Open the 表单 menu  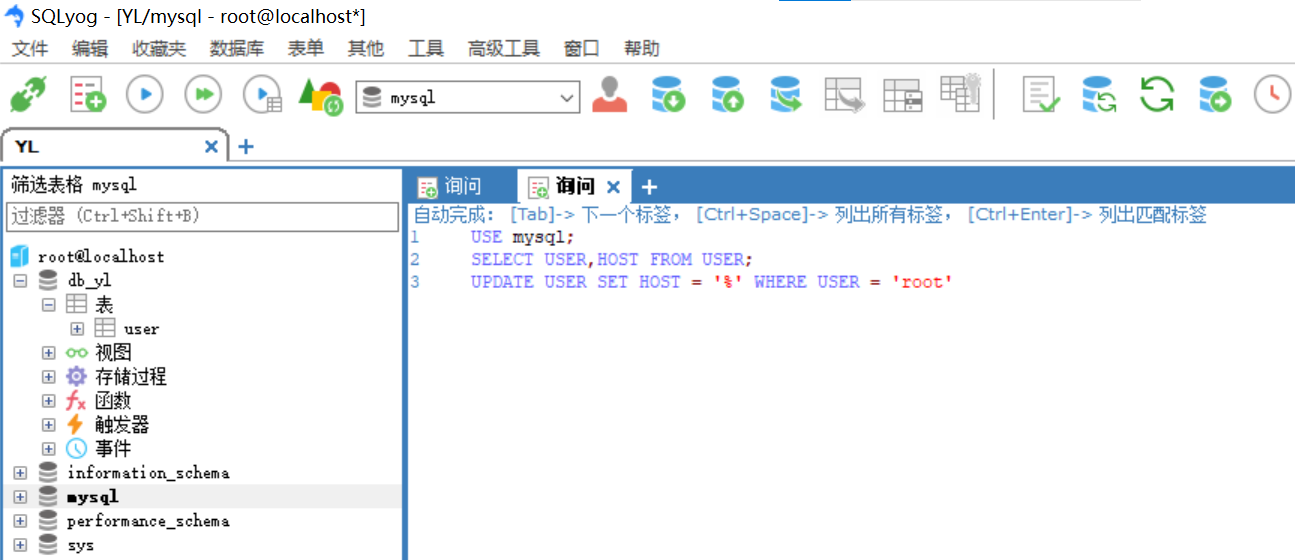[x=306, y=48]
